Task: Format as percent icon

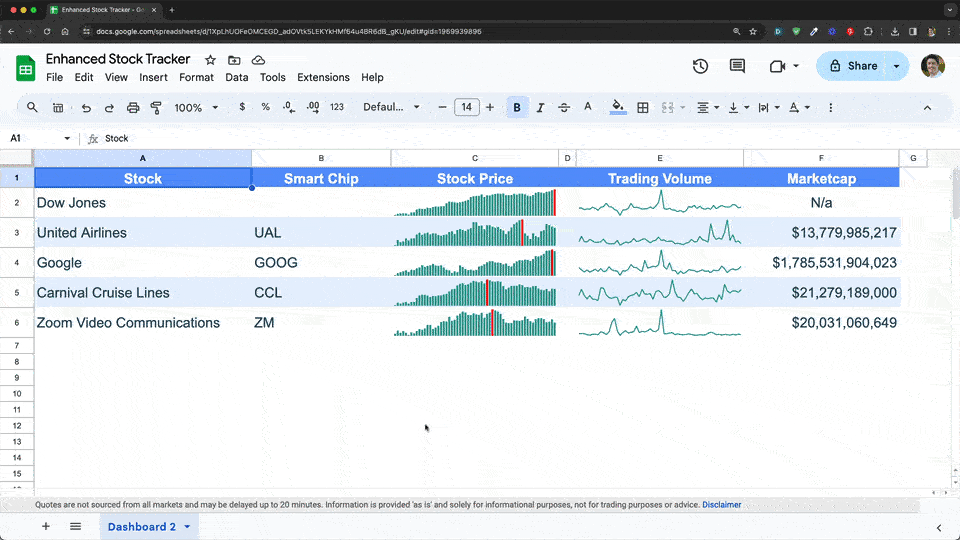Action: pyautogui.click(x=265, y=107)
